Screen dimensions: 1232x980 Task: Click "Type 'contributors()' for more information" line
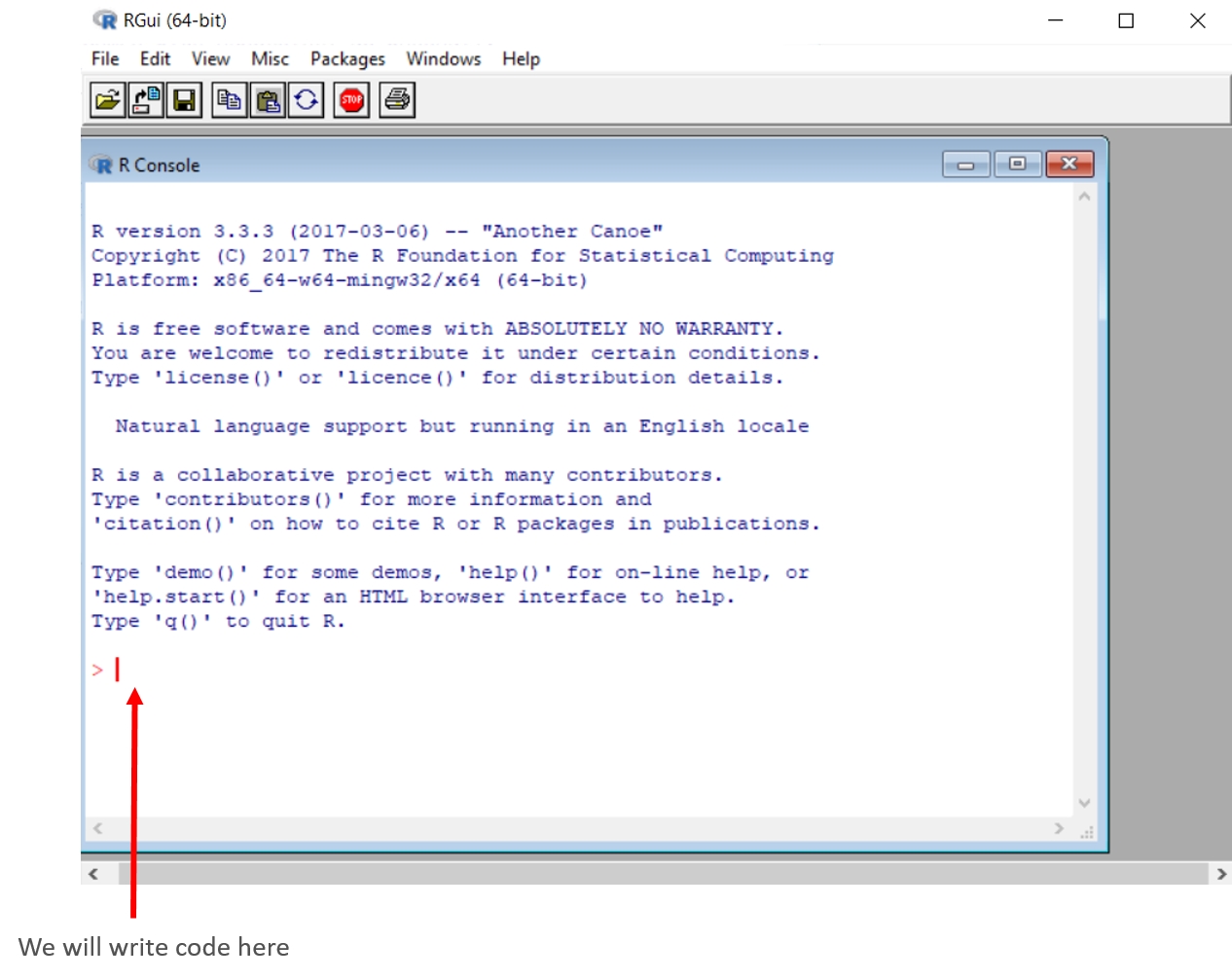[372, 499]
